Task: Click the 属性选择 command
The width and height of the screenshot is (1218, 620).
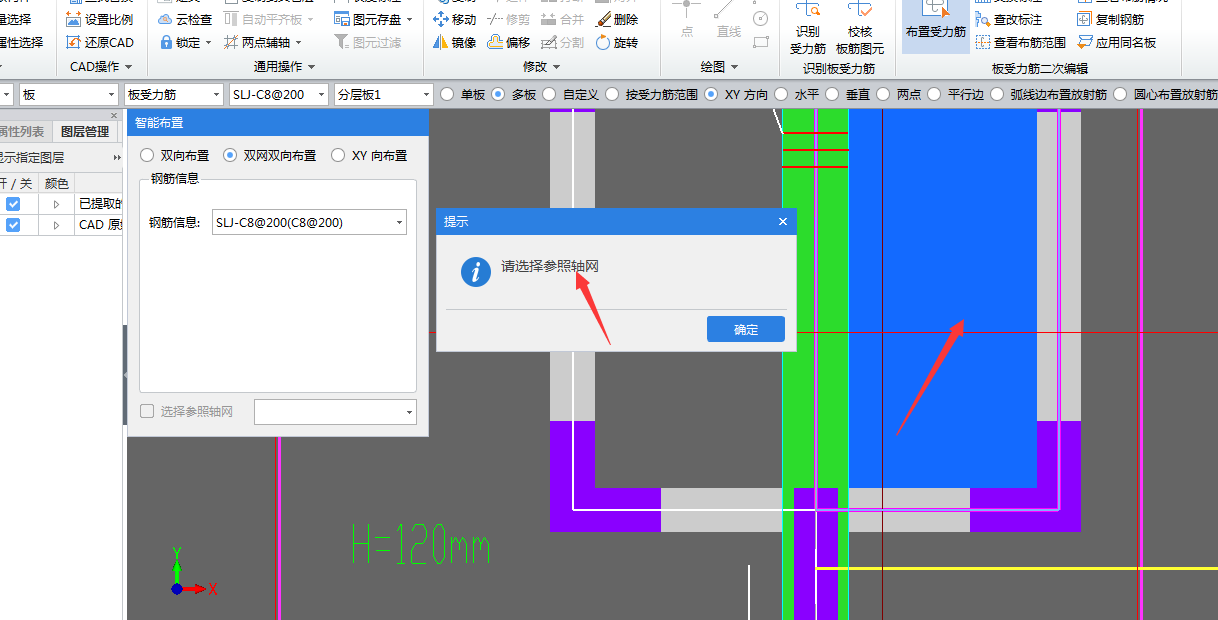Action: (21, 42)
